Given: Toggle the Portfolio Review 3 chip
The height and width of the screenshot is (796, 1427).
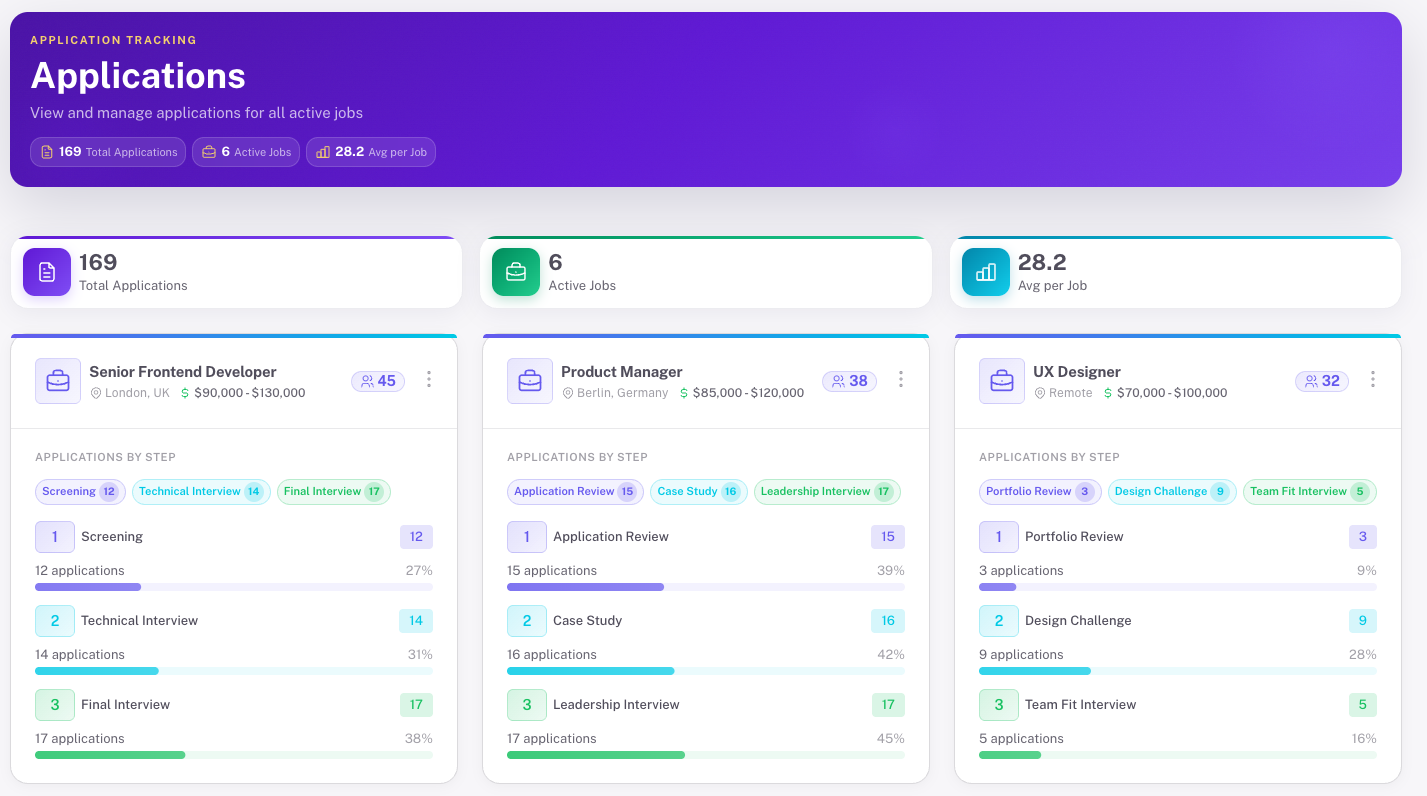Looking at the screenshot, I should 1040,491.
